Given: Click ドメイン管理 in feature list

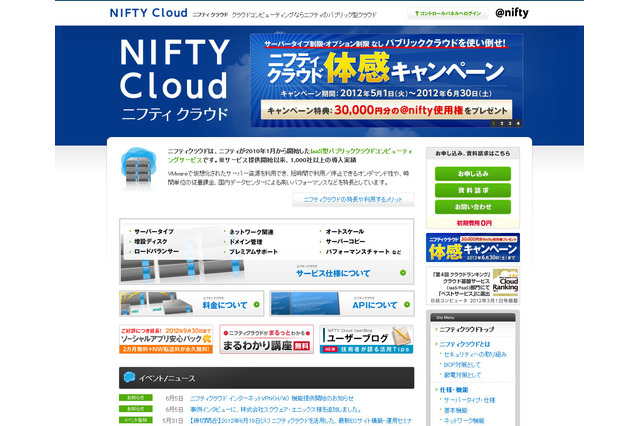Looking at the screenshot, I should pyautogui.click(x=245, y=242).
